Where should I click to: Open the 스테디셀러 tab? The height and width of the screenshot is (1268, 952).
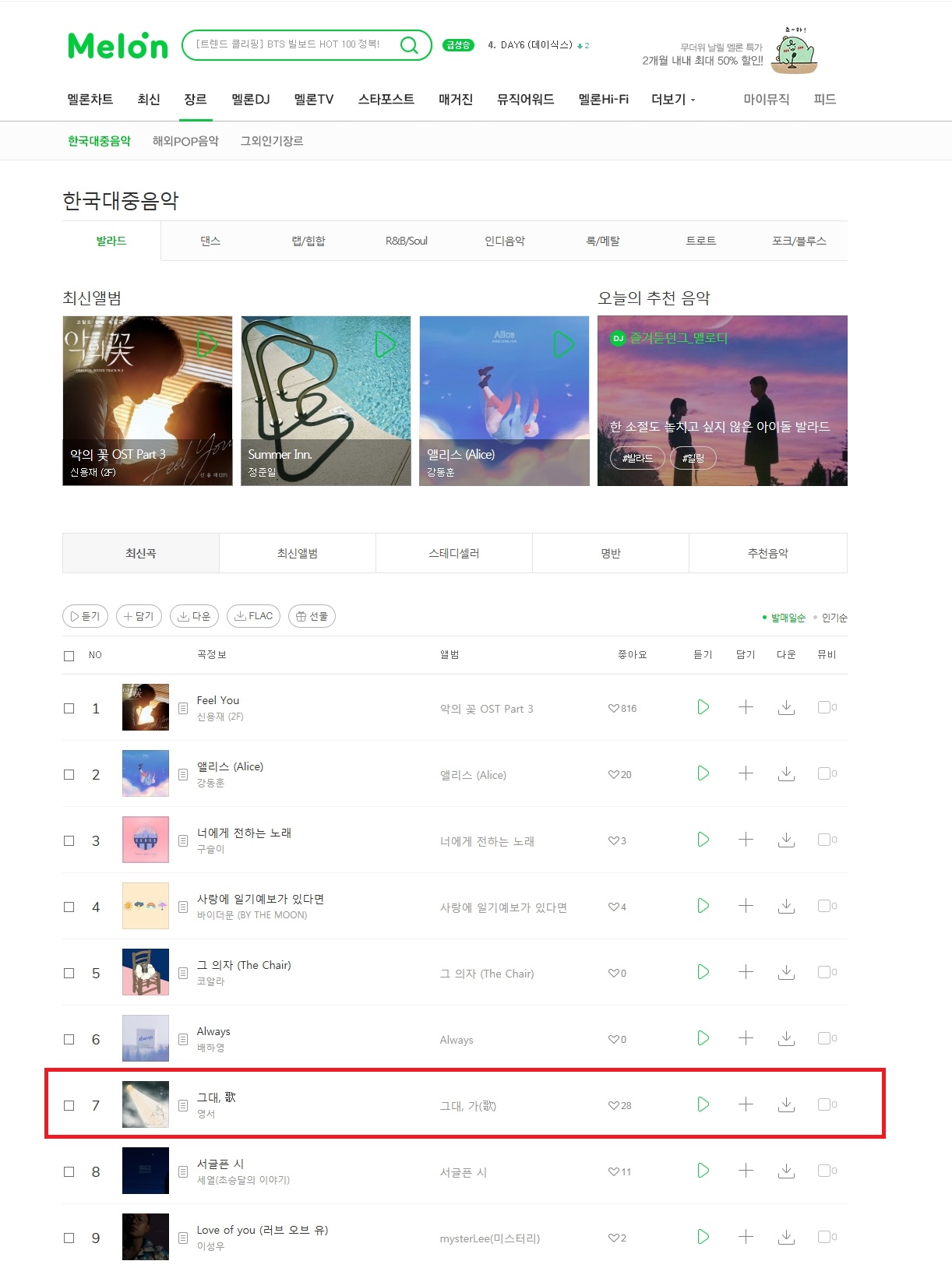coord(454,553)
